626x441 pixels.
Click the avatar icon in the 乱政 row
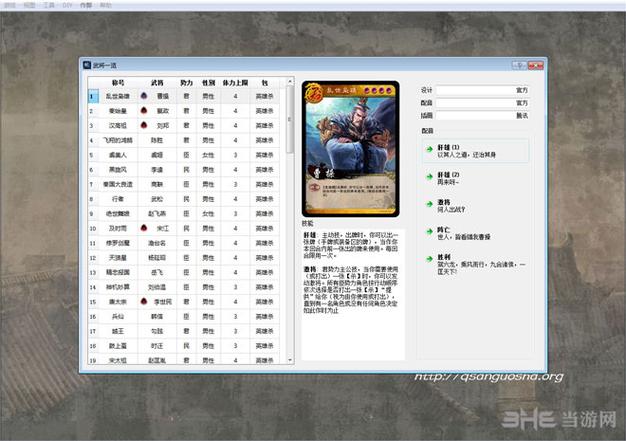click(143, 112)
